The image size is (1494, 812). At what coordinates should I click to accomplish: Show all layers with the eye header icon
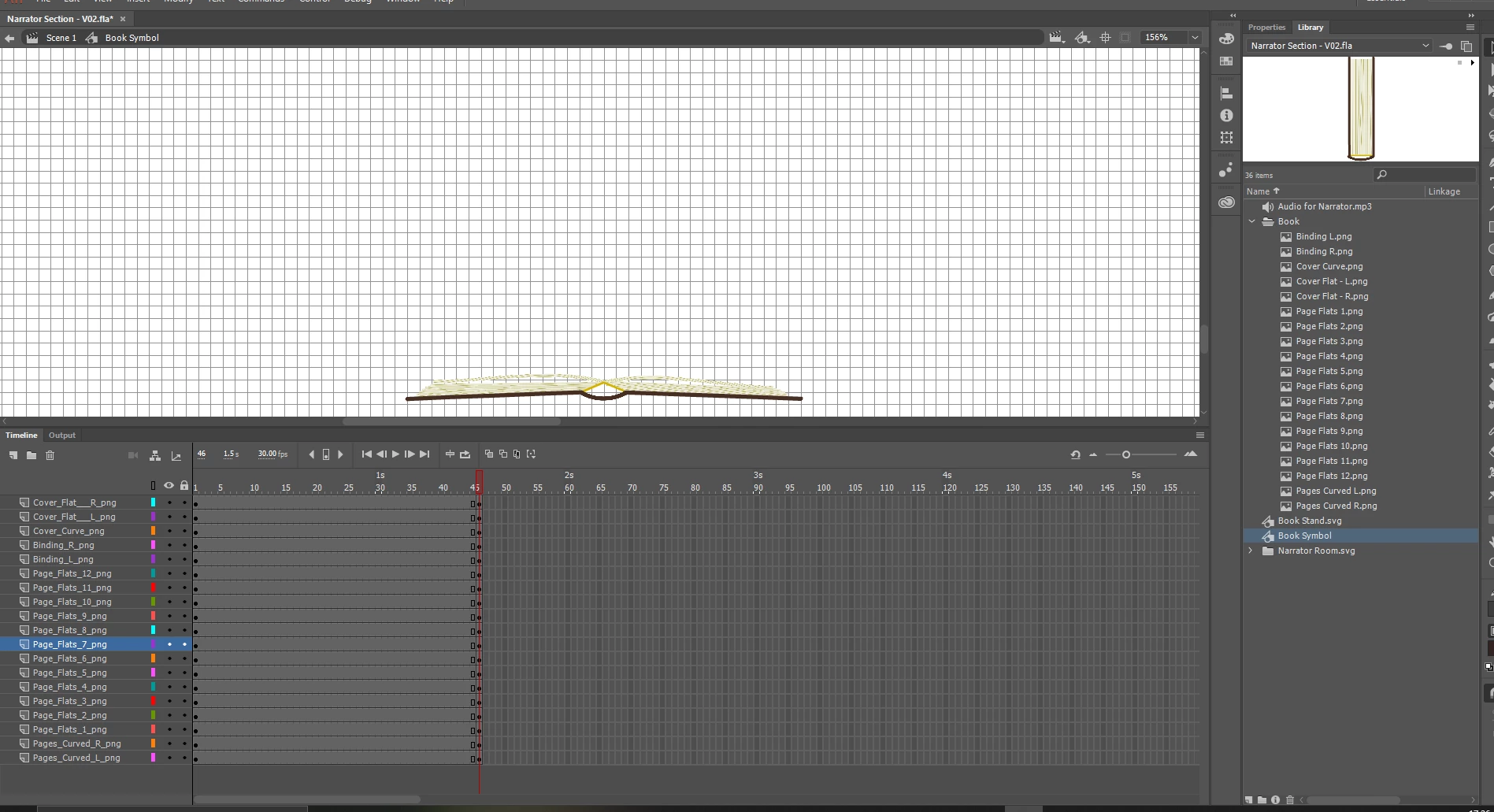169,485
